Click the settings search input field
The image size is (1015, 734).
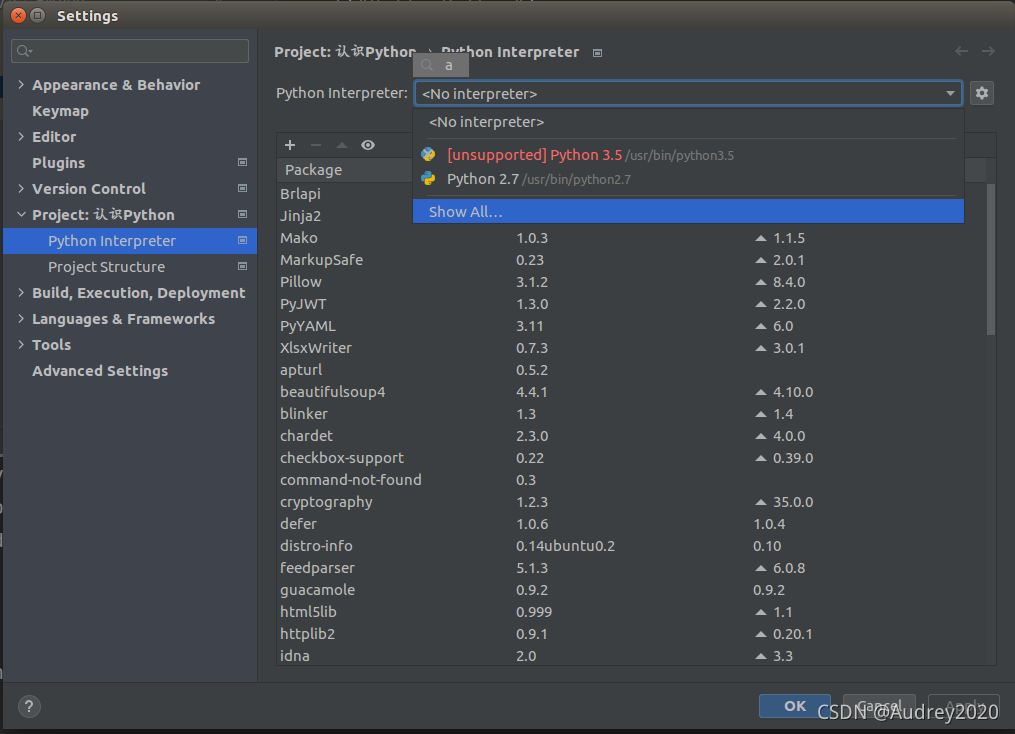click(x=130, y=51)
